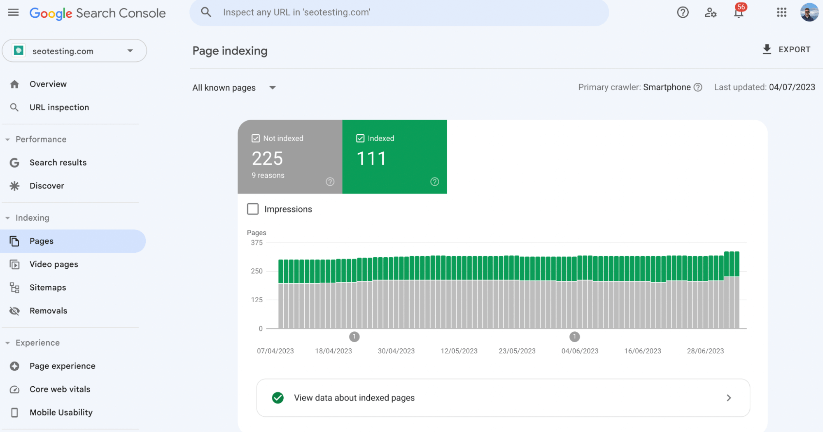Open the users and permissions icon
This screenshot has height=432, width=823.
710,13
